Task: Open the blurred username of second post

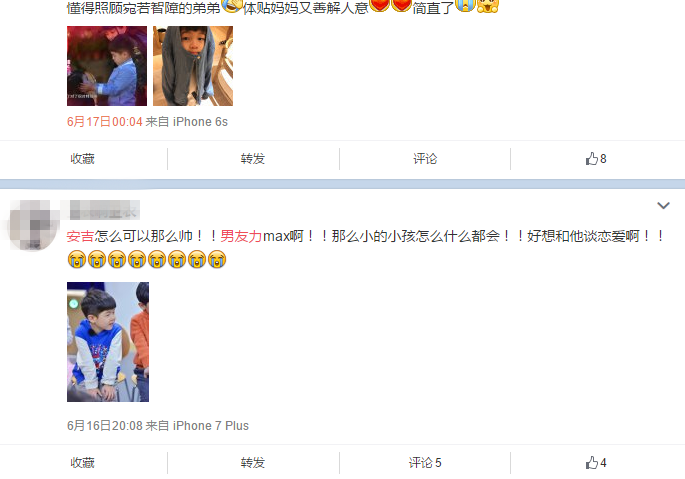Action: click(105, 210)
